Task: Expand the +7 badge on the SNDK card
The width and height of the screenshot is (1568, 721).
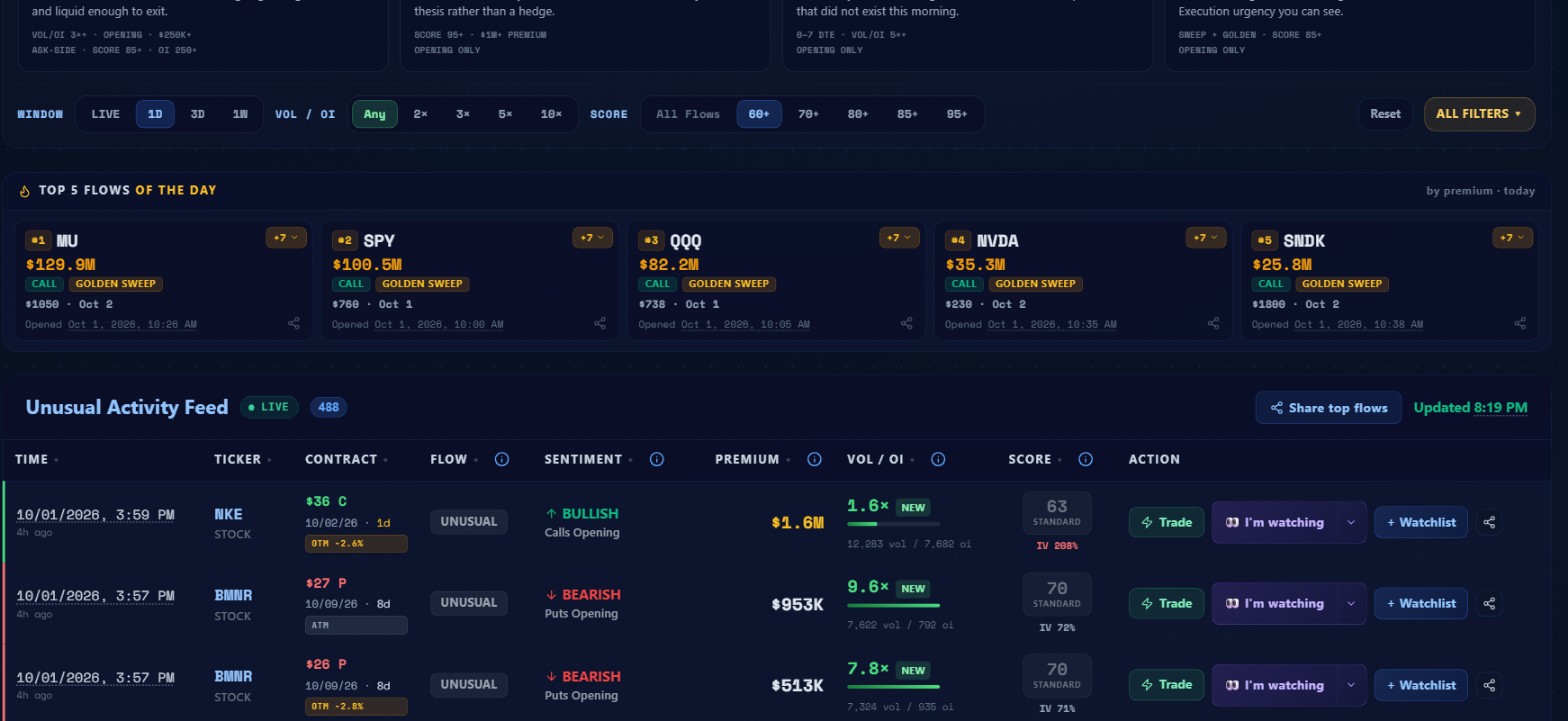Action: tap(1511, 238)
